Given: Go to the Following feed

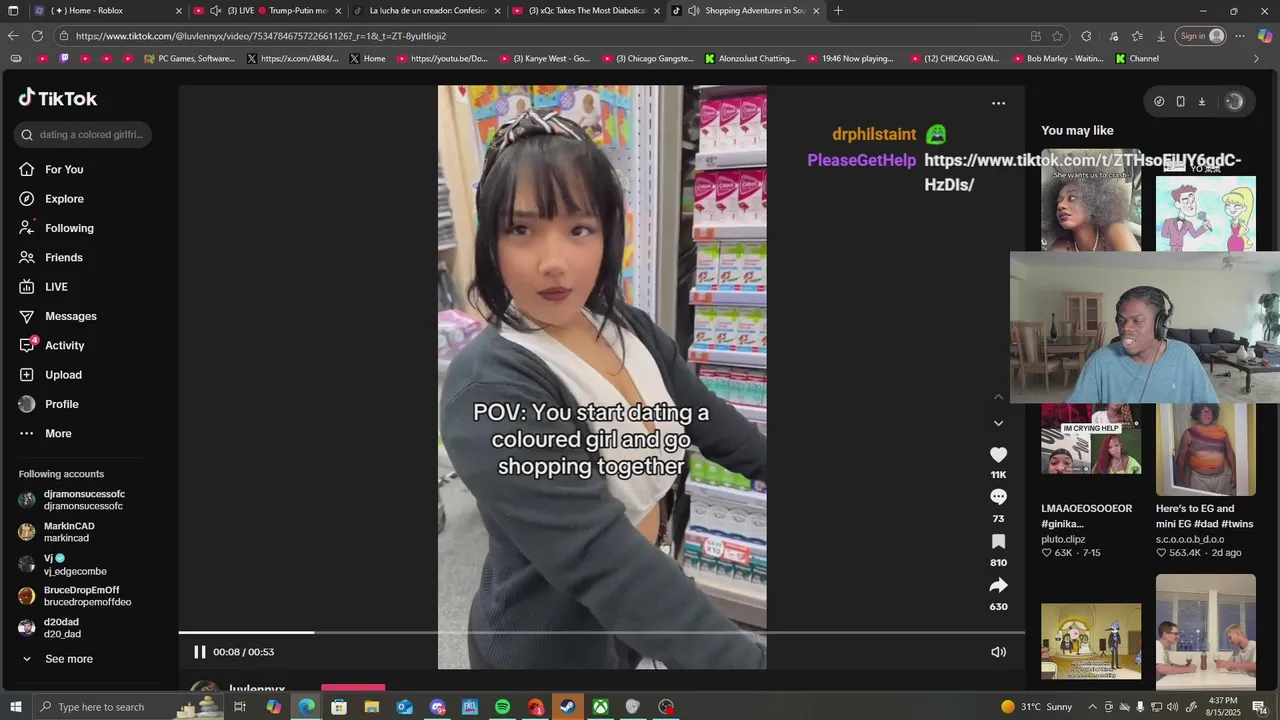Looking at the screenshot, I should click(56, 228).
